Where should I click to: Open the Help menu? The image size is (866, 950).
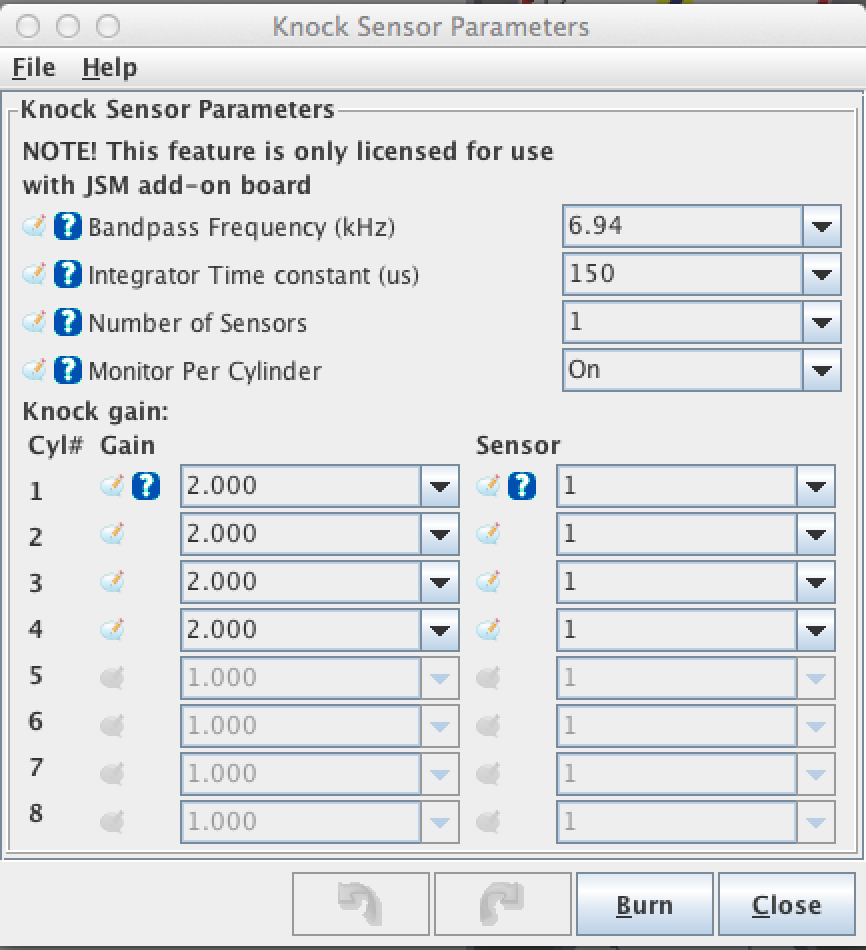click(109, 68)
